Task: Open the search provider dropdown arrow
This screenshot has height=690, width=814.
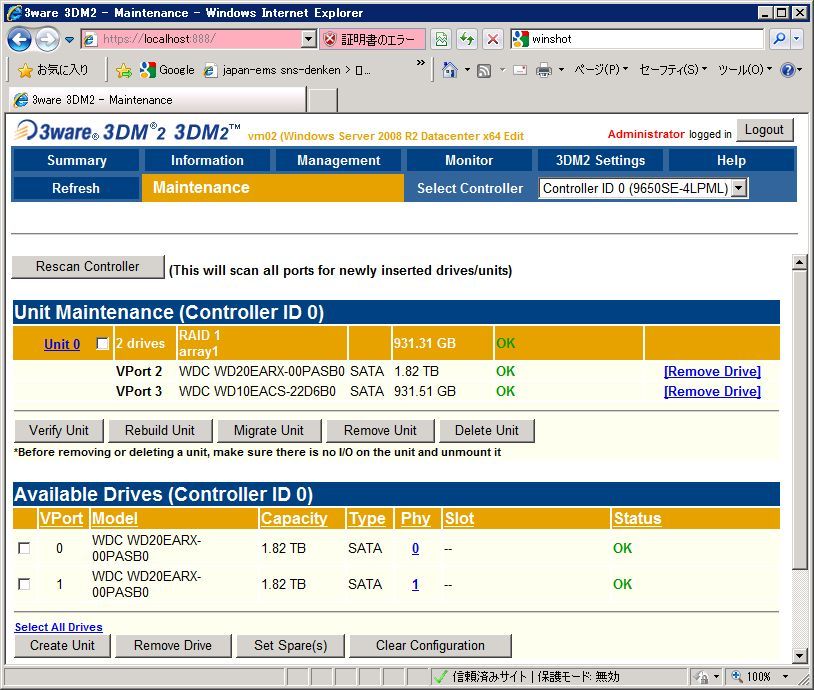Action: point(797,39)
